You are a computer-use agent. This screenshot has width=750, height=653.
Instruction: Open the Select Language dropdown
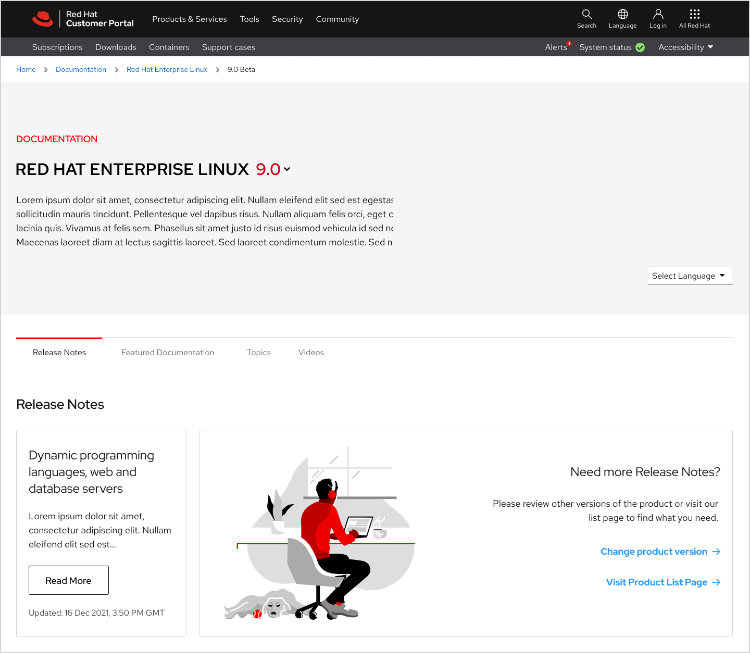pos(690,276)
